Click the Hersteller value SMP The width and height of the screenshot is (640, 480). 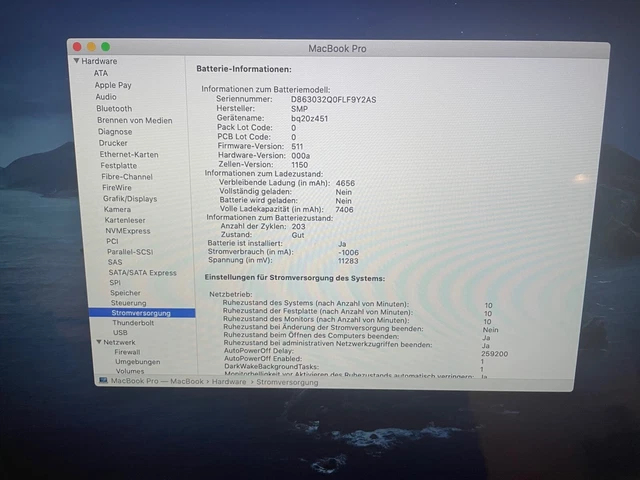299,109
